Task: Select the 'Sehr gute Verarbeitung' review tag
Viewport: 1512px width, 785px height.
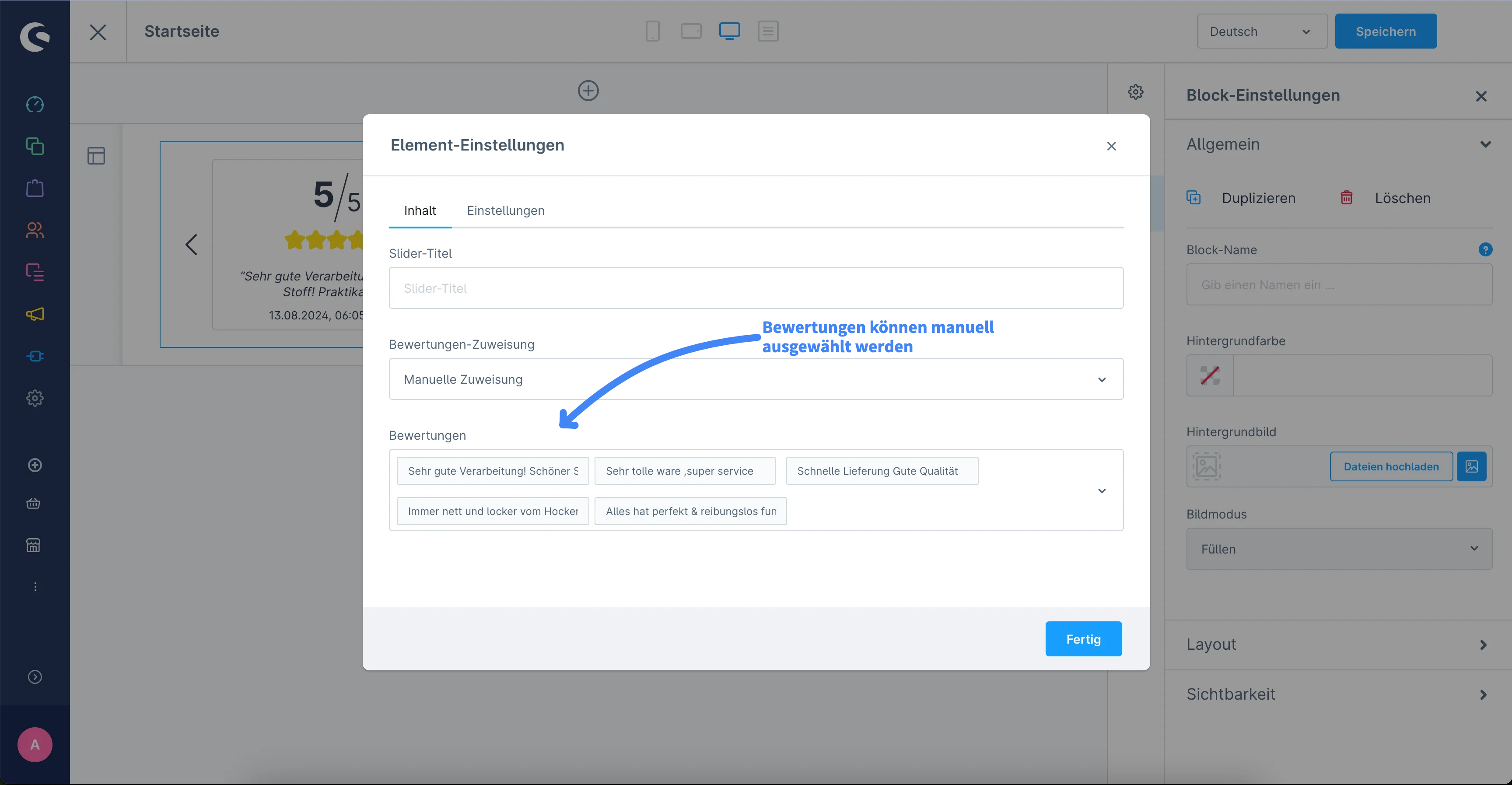Action: 493,471
